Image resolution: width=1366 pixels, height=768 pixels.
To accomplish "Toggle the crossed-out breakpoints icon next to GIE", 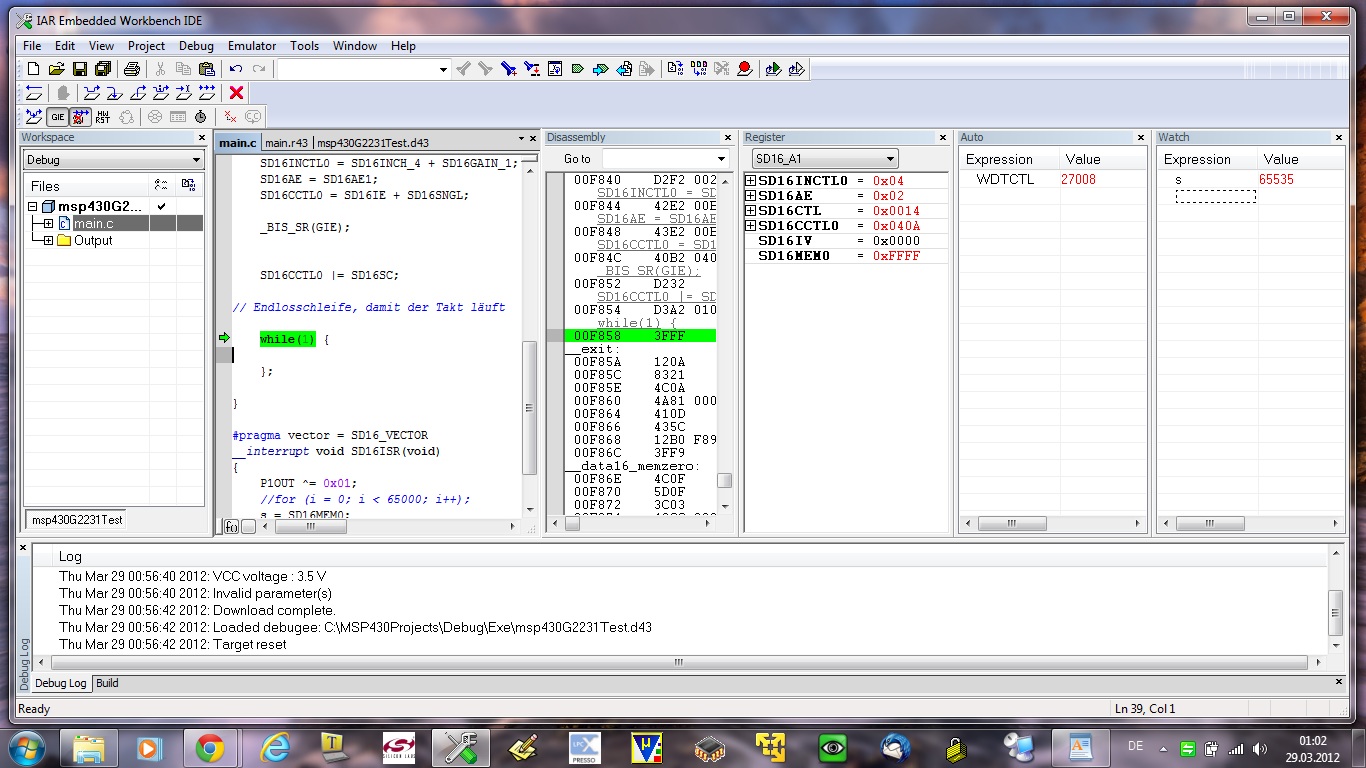I will point(80,117).
